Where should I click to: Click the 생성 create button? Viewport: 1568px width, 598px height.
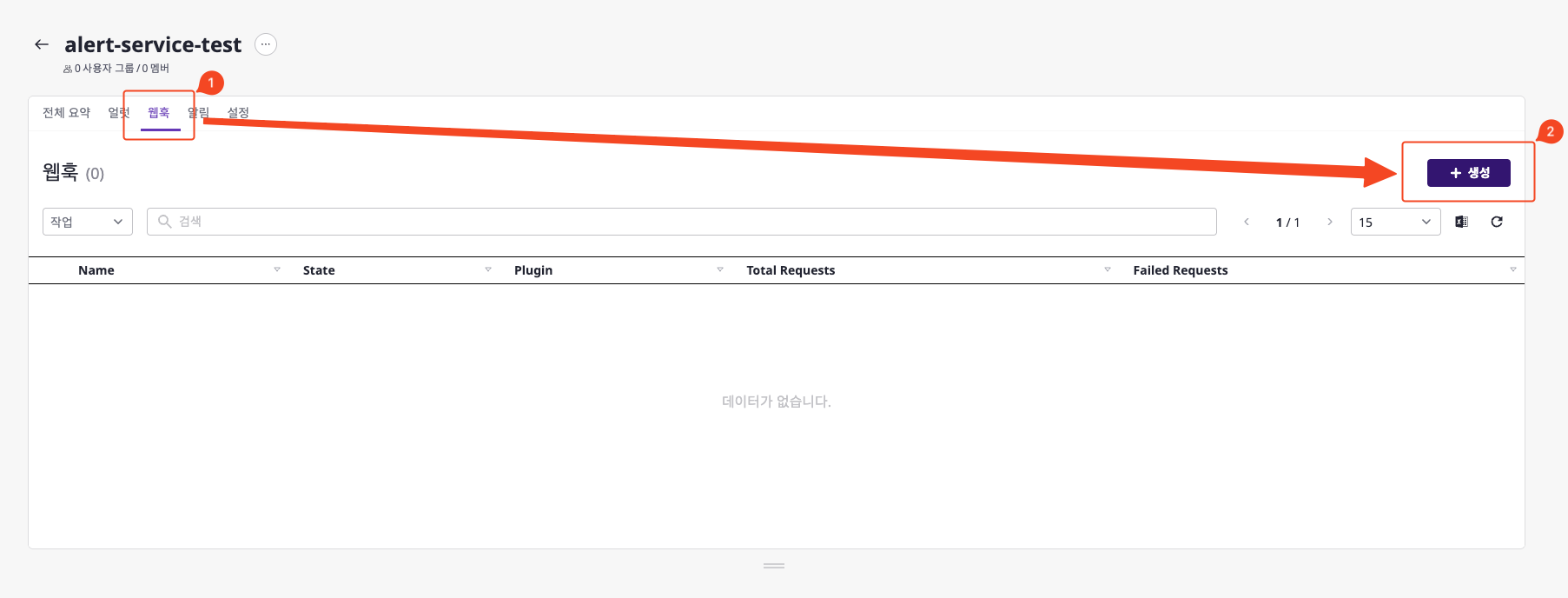[x=1469, y=173]
